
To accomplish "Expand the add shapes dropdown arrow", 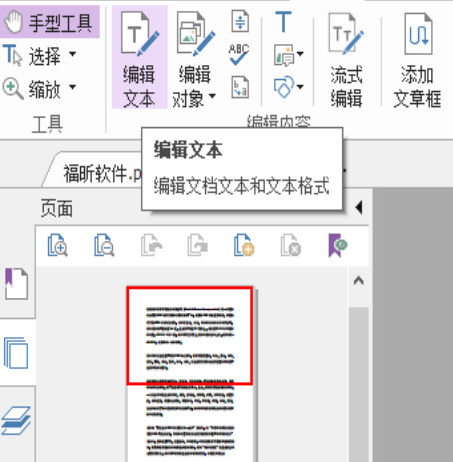I will (300, 87).
